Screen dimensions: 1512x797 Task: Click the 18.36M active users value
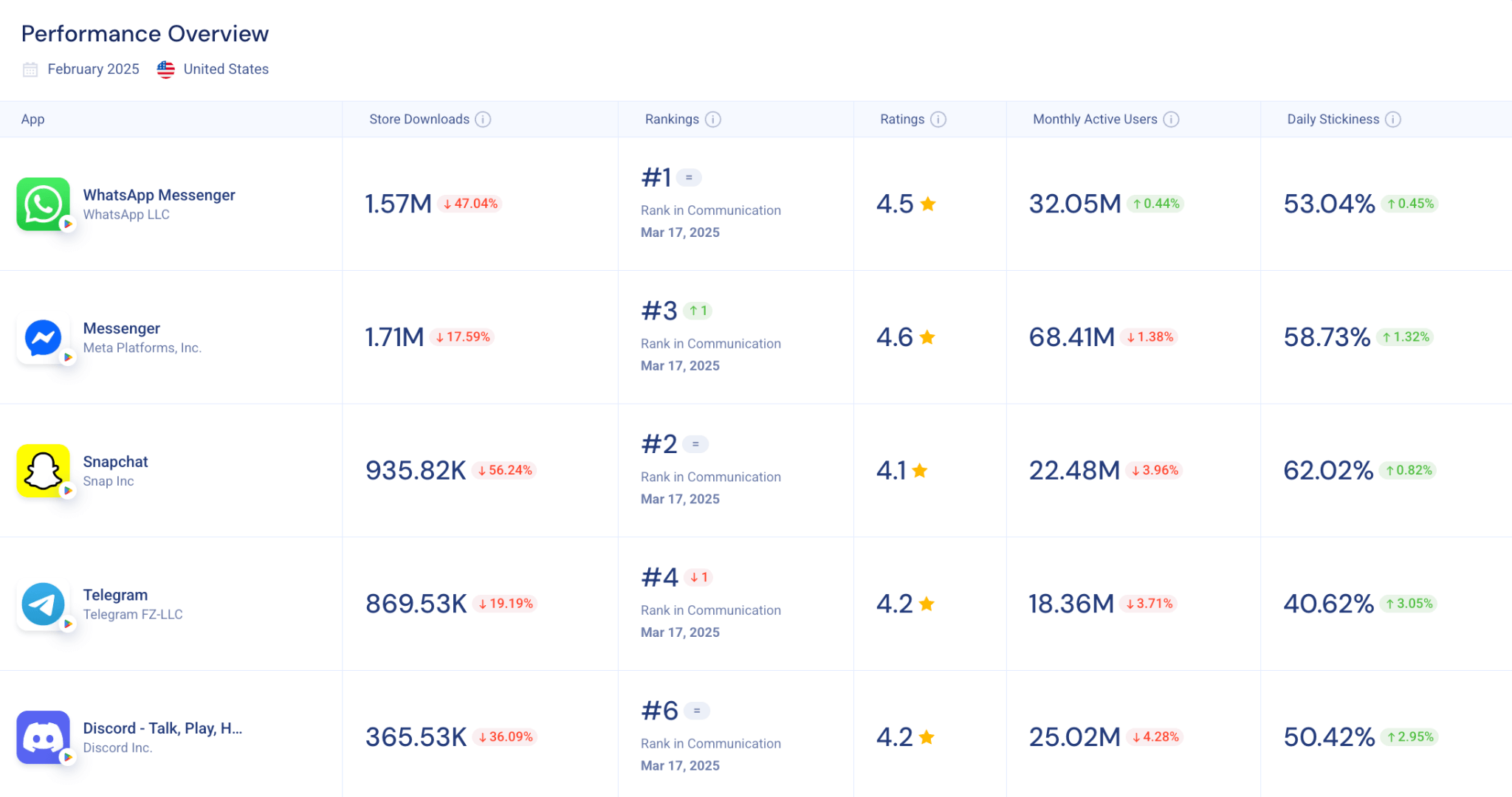coord(1071,604)
